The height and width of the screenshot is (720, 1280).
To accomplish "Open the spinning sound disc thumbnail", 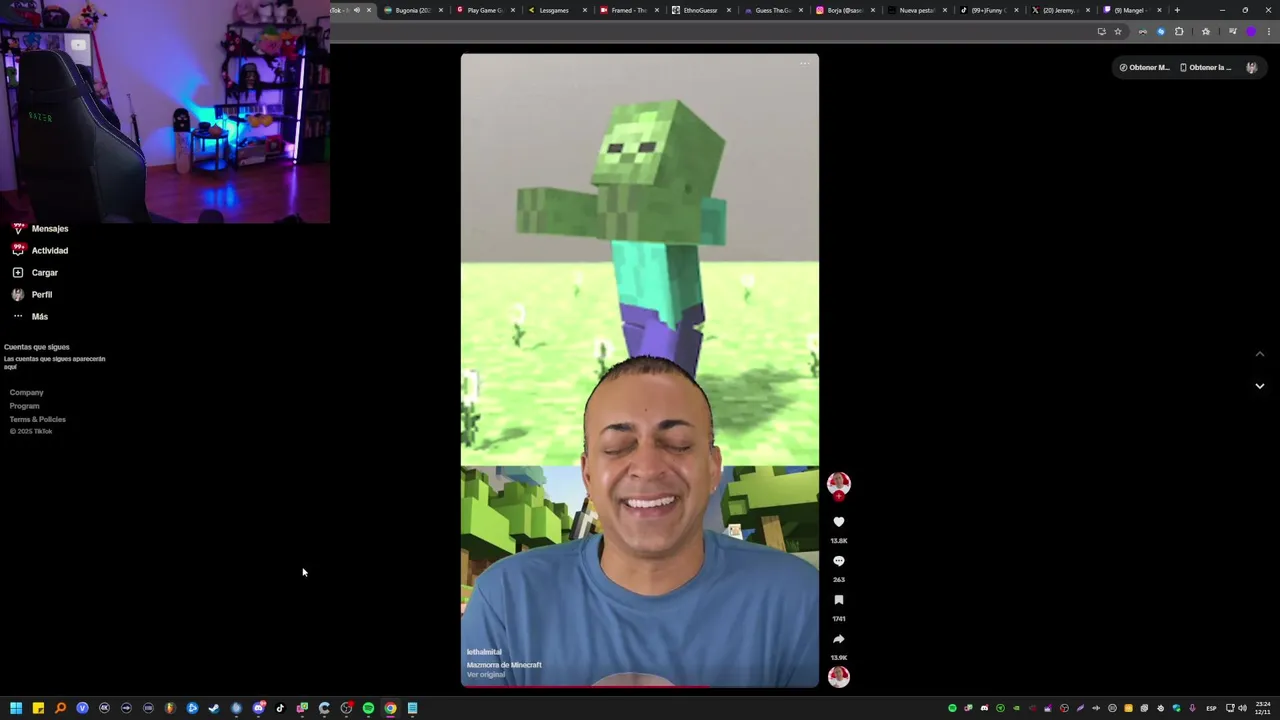I will [839, 677].
